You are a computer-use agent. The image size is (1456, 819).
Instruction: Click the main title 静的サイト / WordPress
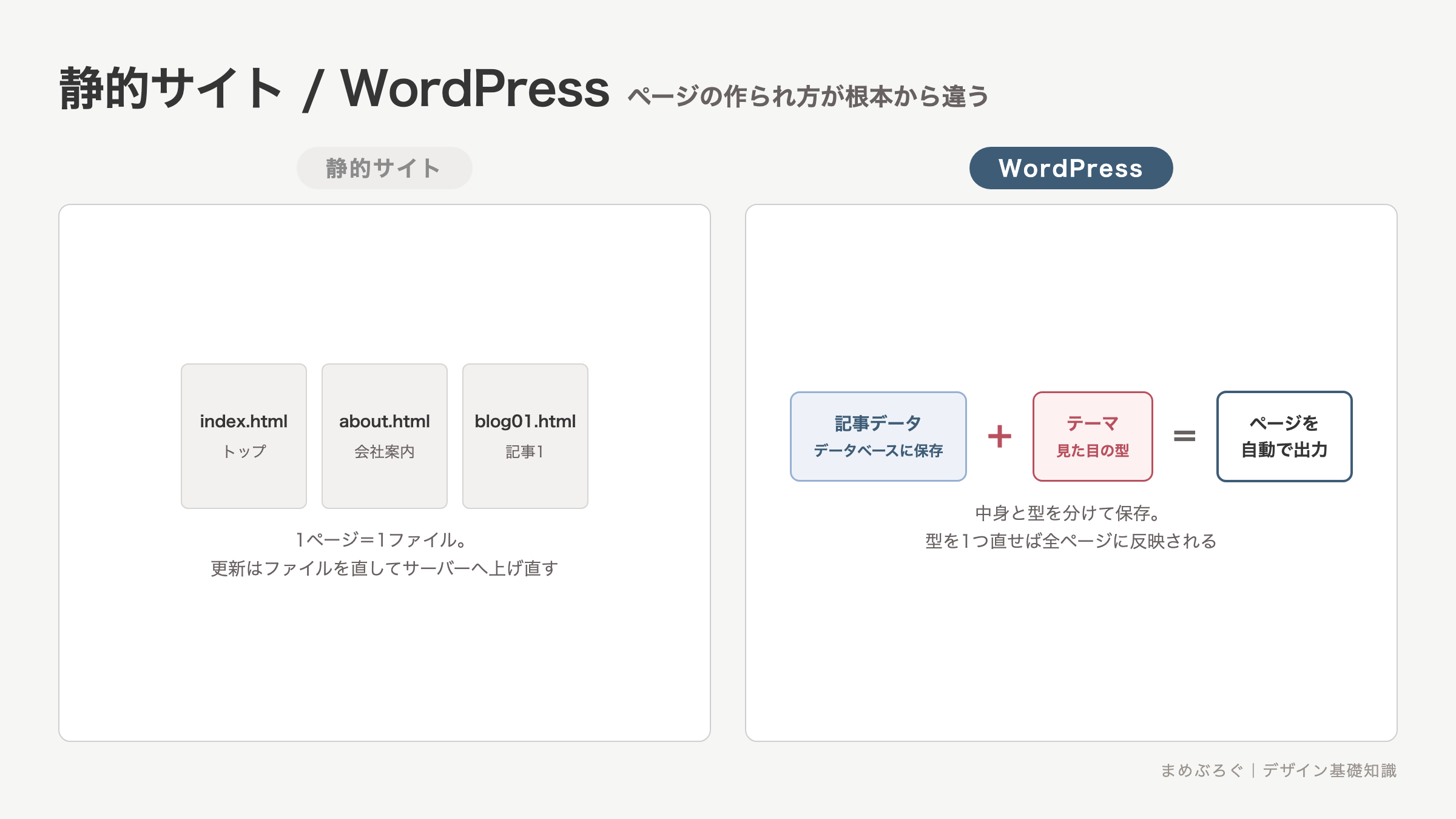click(334, 89)
